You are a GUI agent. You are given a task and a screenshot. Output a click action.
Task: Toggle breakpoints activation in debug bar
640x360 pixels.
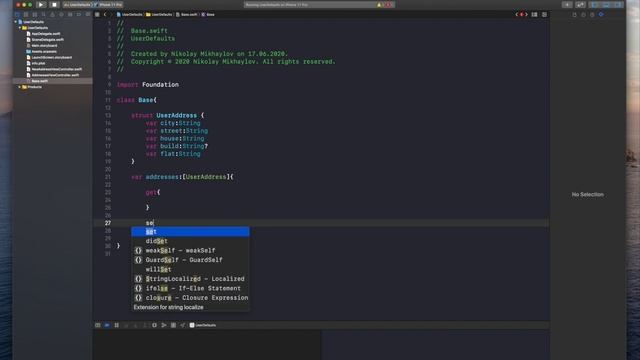107,325
